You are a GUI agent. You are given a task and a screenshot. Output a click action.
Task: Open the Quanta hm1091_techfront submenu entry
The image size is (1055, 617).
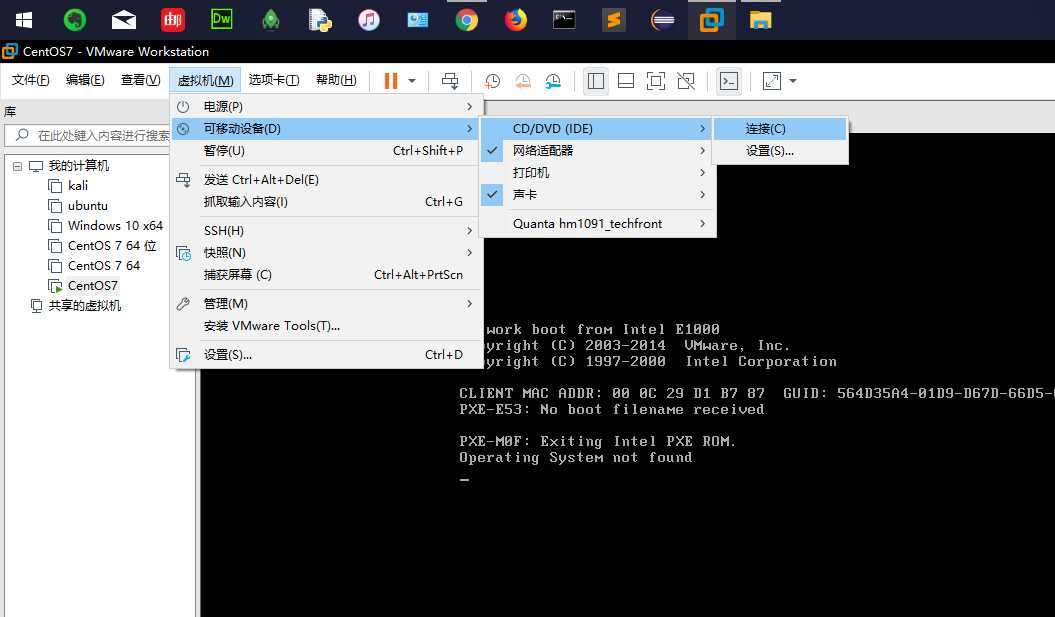pyautogui.click(x=597, y=224)
